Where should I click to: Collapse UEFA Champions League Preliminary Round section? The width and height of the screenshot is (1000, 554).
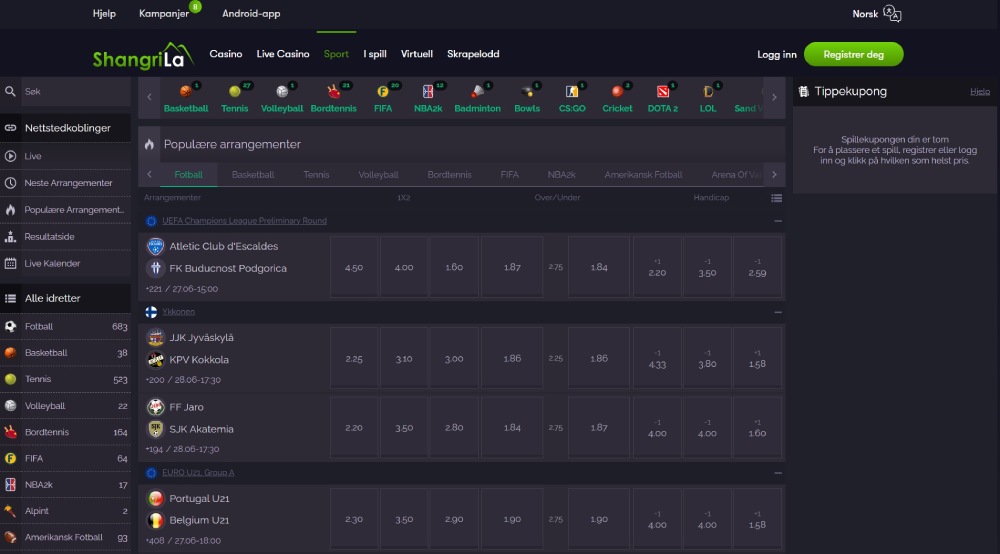coord(777,221)
